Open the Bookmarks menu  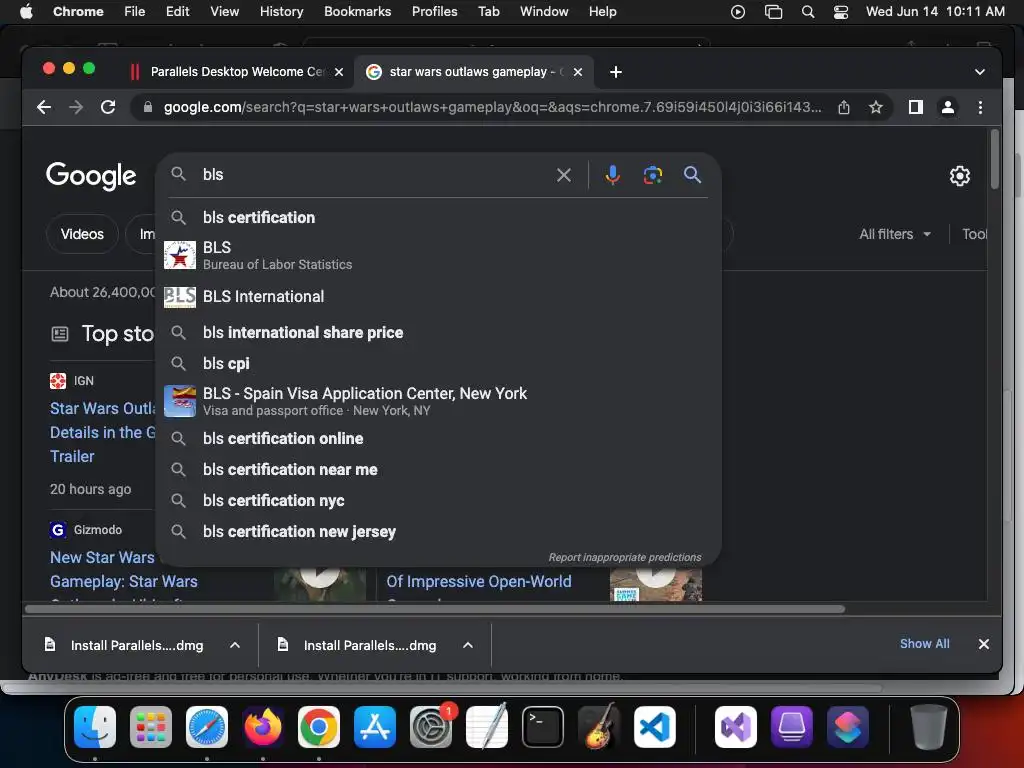click(x=357, y=12)
